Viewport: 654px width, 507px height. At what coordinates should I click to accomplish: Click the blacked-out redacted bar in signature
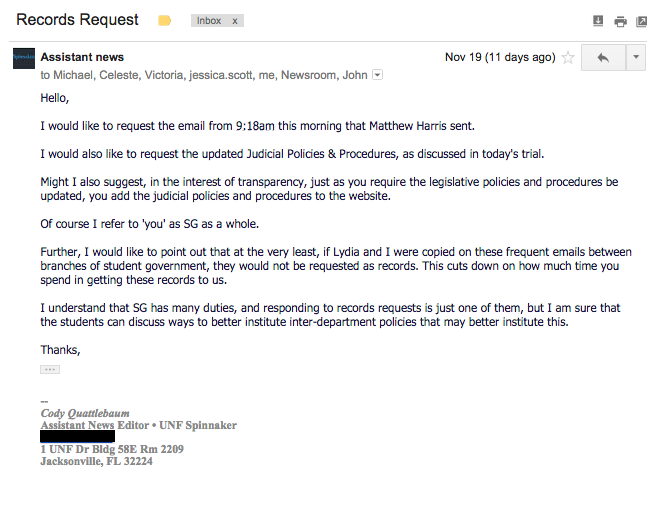[78, 437]
